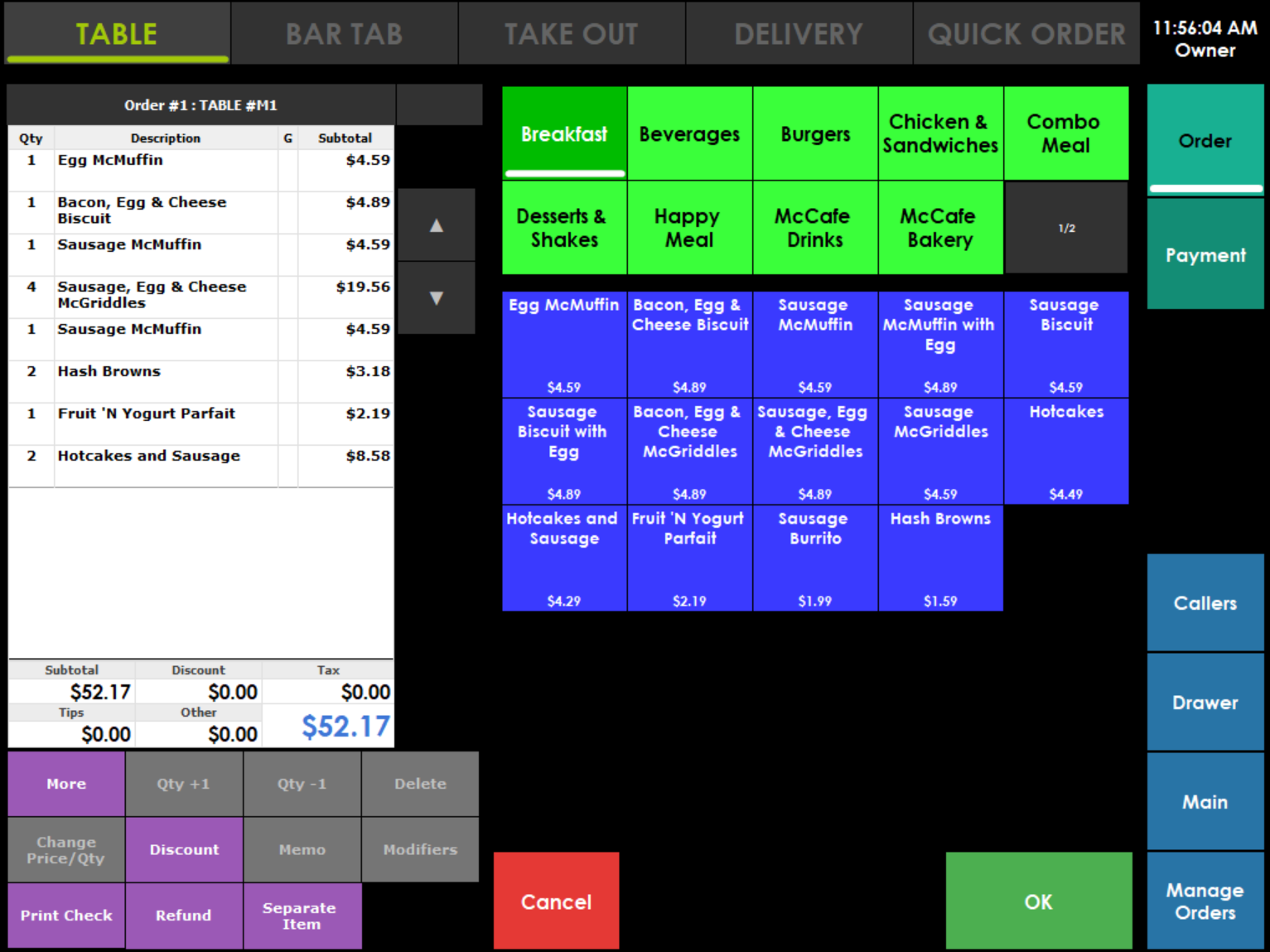This screenshot has height=952, width=1270.
Task: Add Sausage Burrito menu item
Action: [x=815, y=558]
